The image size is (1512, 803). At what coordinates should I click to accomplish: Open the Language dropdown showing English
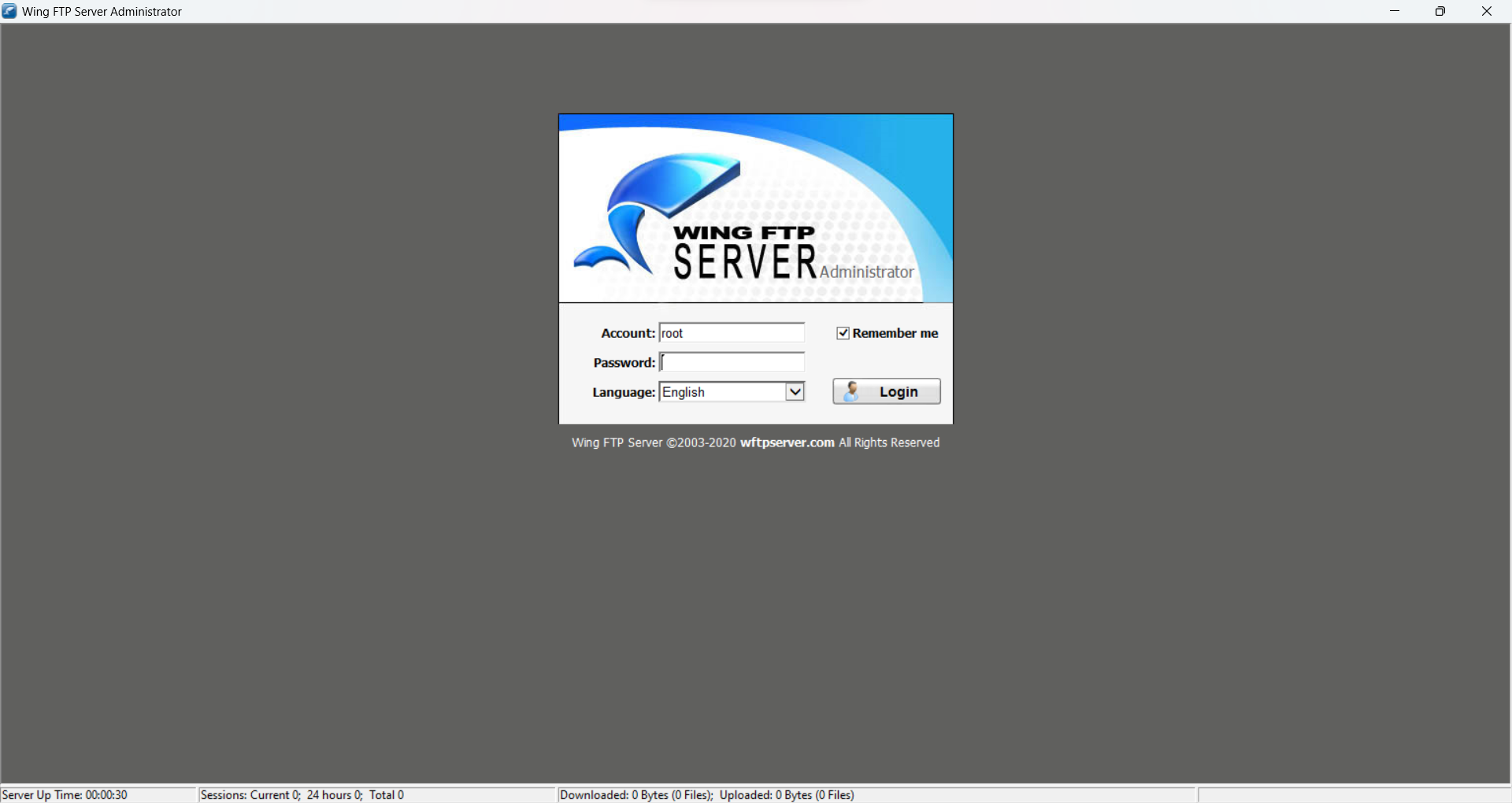tap(732, 392)
